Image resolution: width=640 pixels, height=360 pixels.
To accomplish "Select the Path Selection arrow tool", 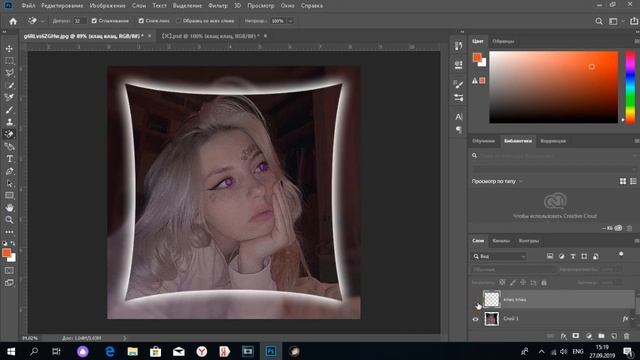I will 9,183.
